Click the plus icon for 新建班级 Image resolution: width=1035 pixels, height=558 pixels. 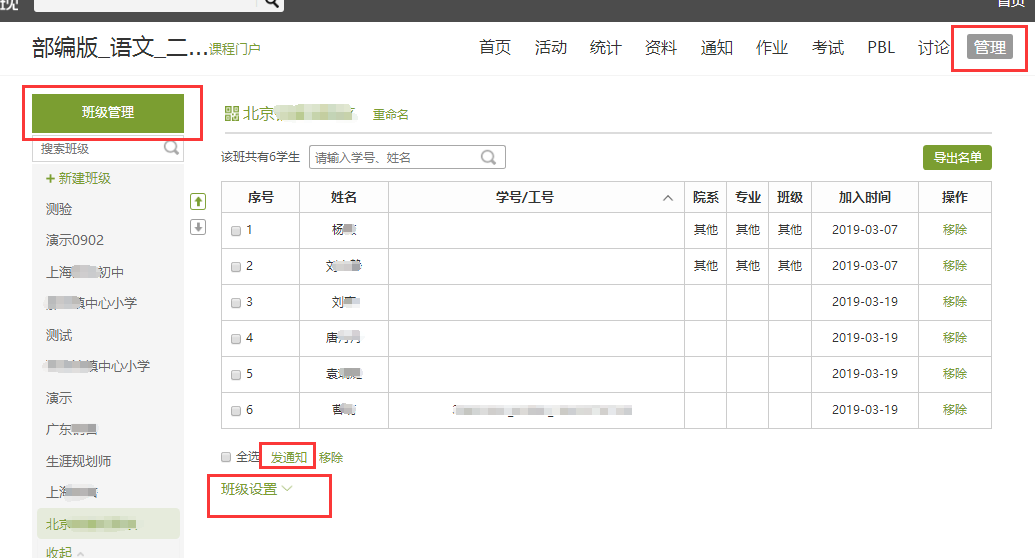pos(50,178)
